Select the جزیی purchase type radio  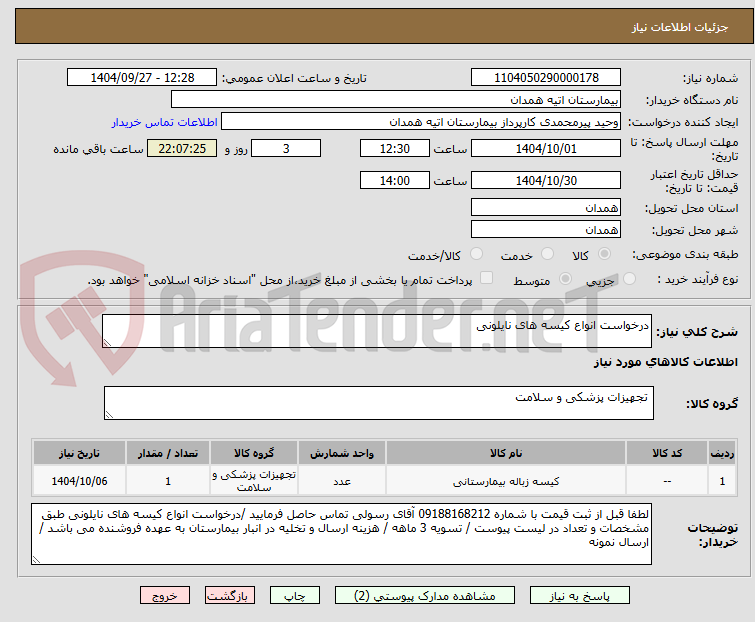629,279
